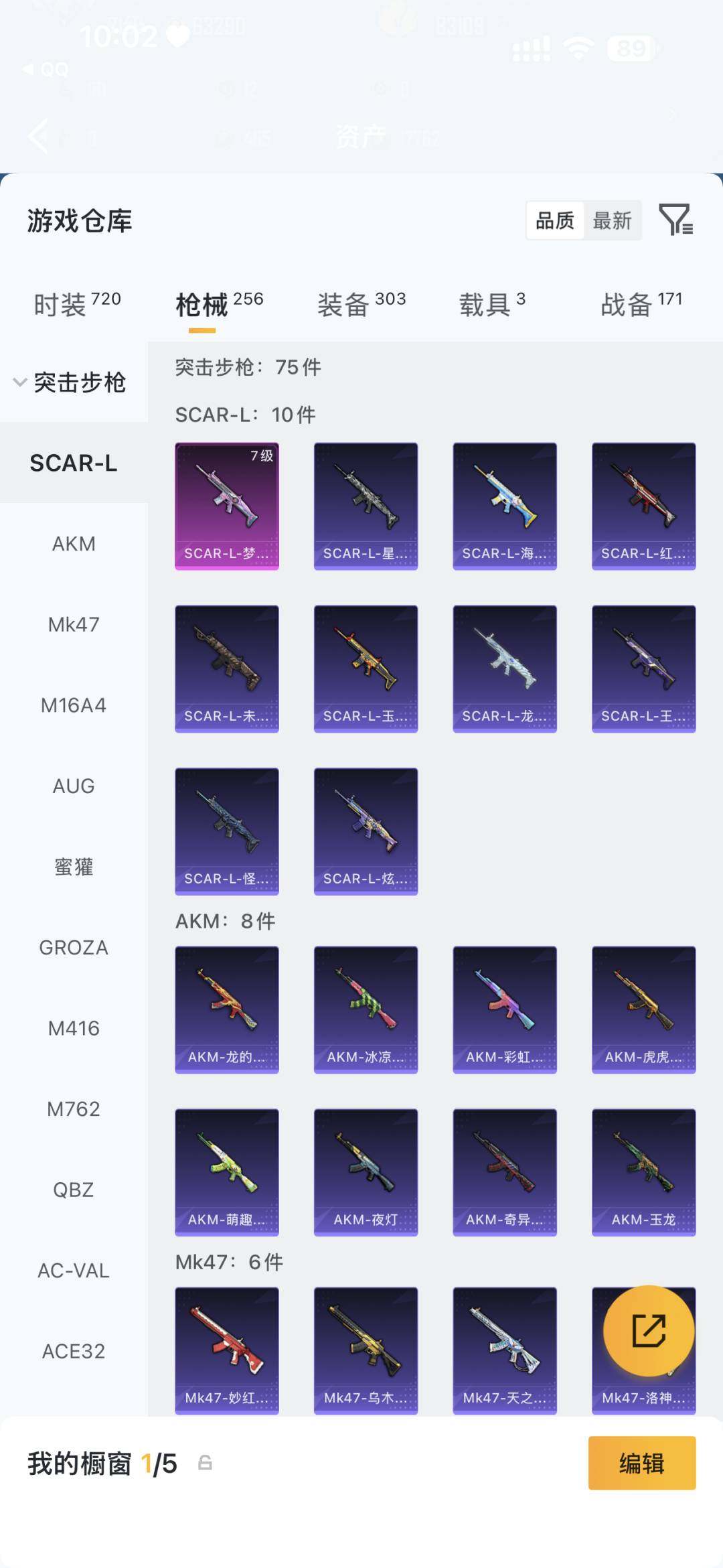Tap the orange floating share icon
Screen dimensions: 723x1568
pos(649,1330)
